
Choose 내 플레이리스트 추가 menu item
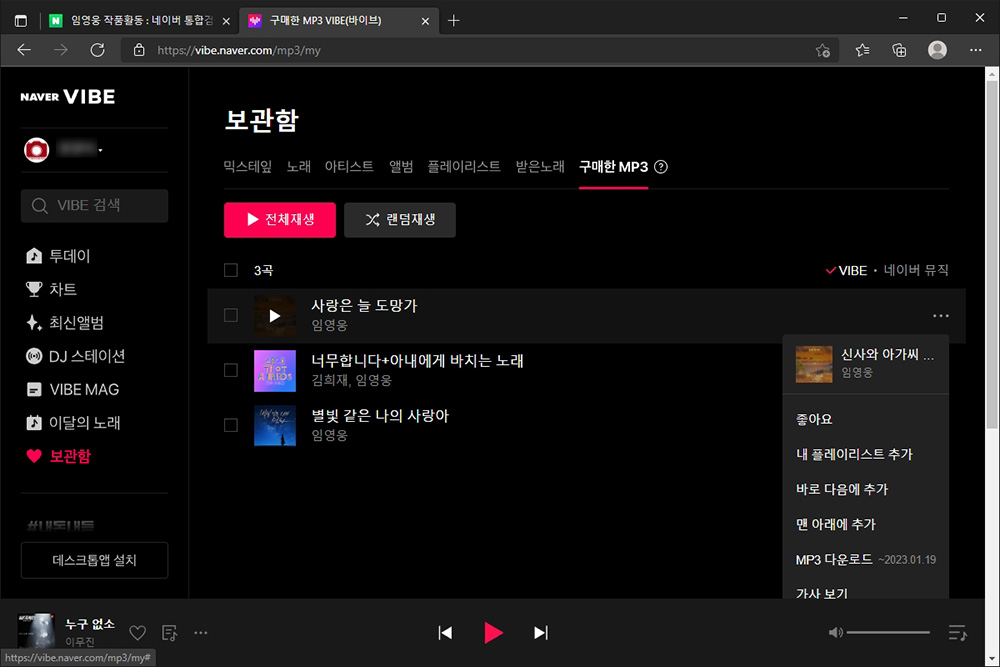[854, 454]
